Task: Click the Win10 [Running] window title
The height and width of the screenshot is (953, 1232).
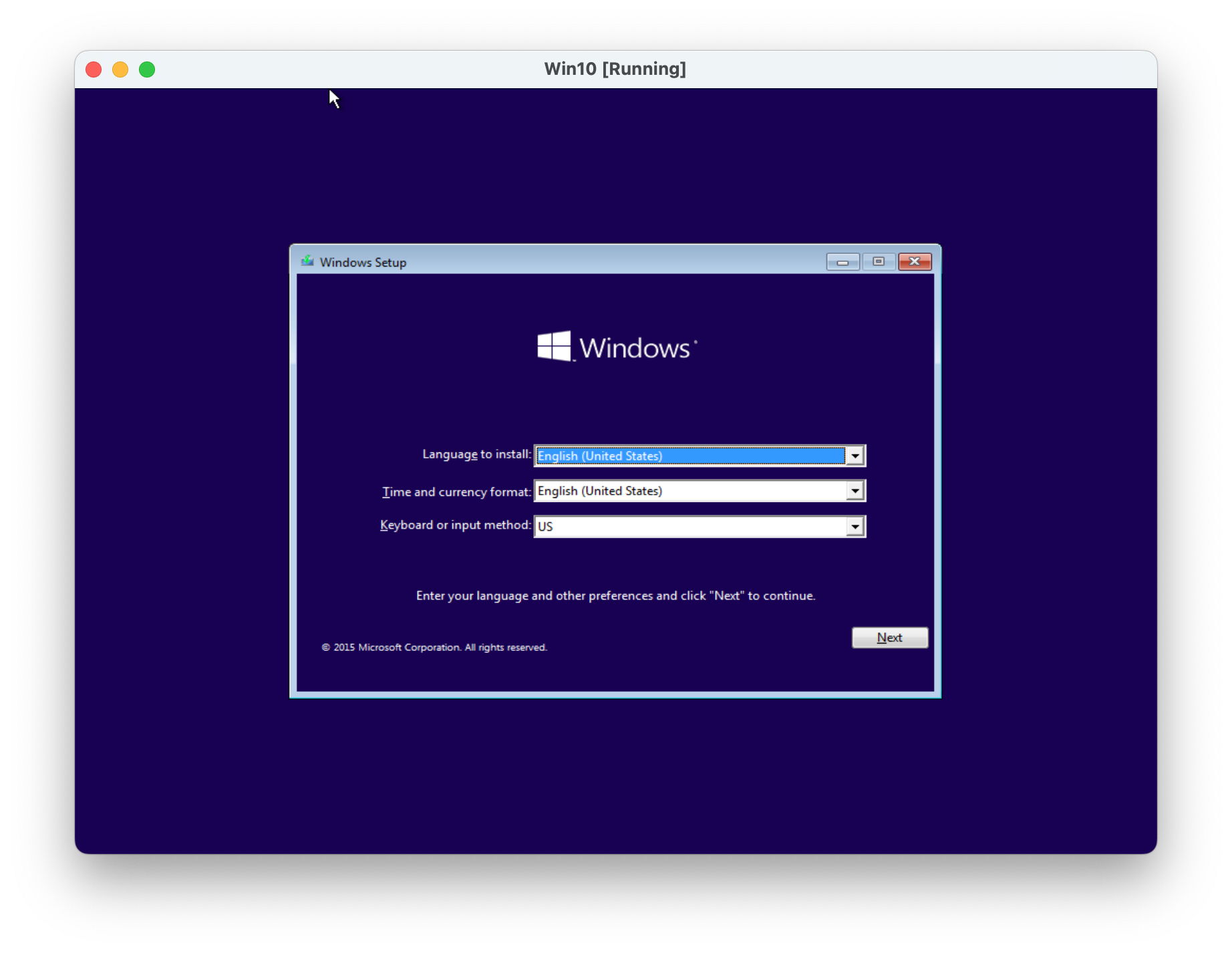Action: (x=615, y=70)
